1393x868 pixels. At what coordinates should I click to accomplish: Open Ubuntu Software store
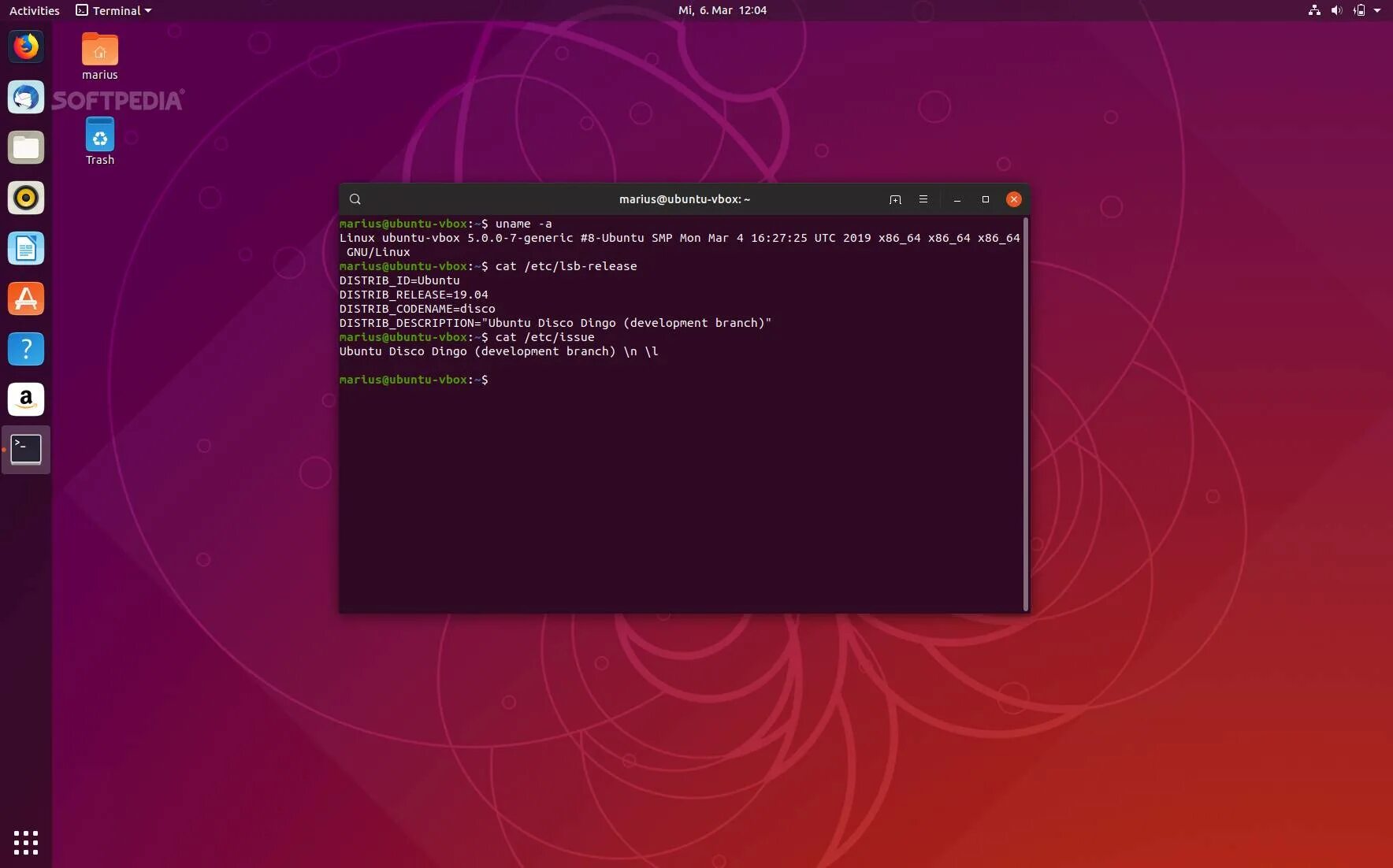(26, 299)
